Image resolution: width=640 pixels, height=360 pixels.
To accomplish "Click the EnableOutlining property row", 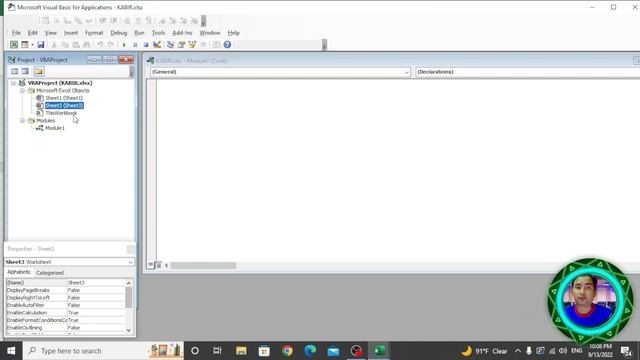I will (x=66, y=328).
